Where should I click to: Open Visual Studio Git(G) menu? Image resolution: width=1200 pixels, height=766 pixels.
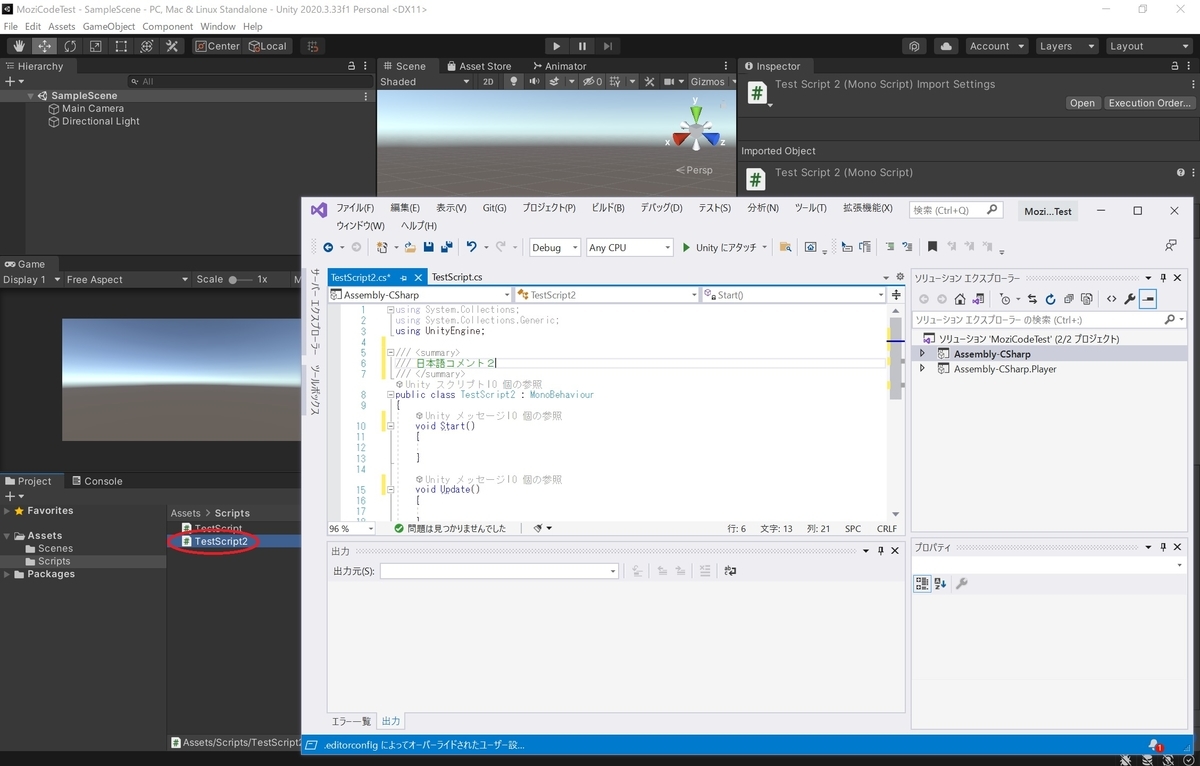pos(494,208)
